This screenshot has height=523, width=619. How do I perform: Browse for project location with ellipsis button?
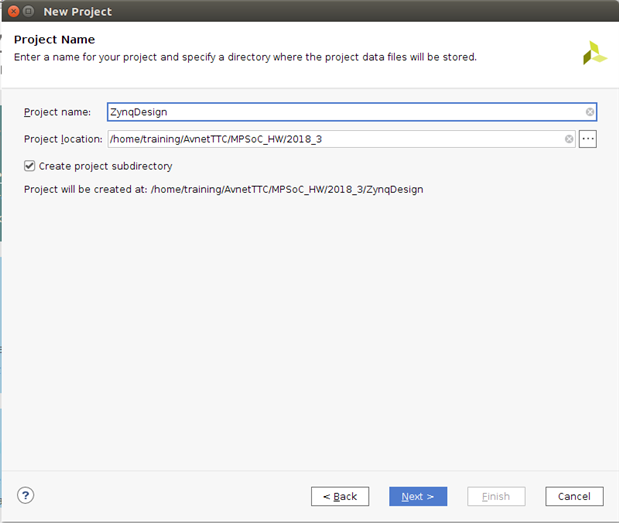pos(588,139)
